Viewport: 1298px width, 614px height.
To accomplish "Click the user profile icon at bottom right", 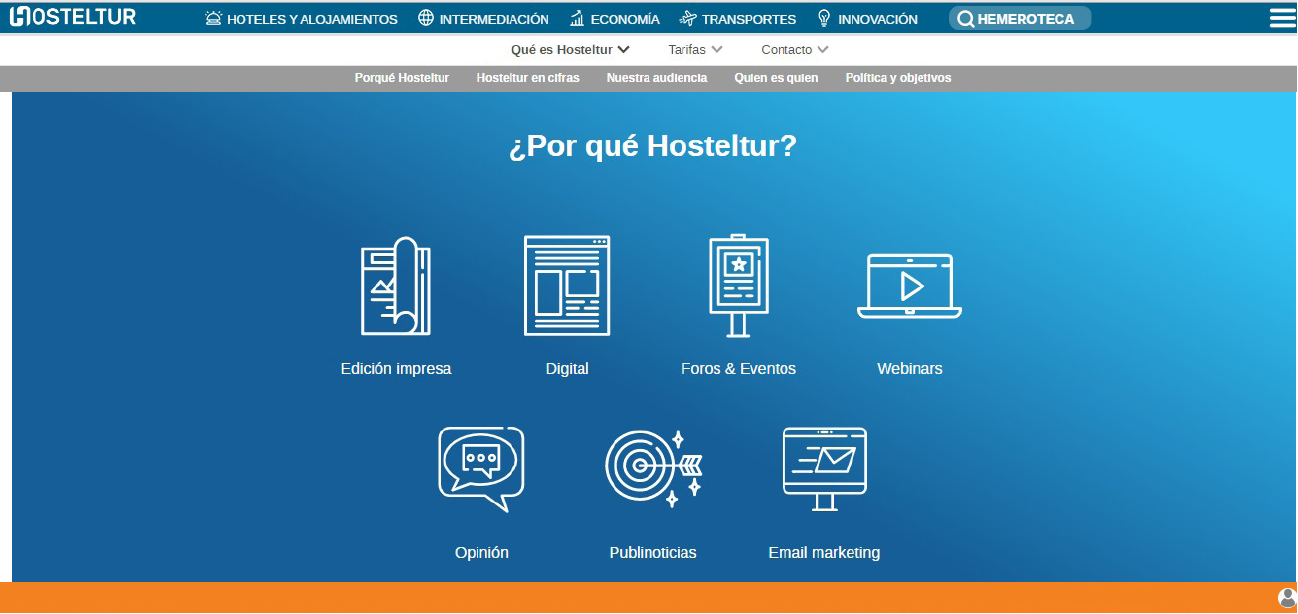I will coord(1287,598).
